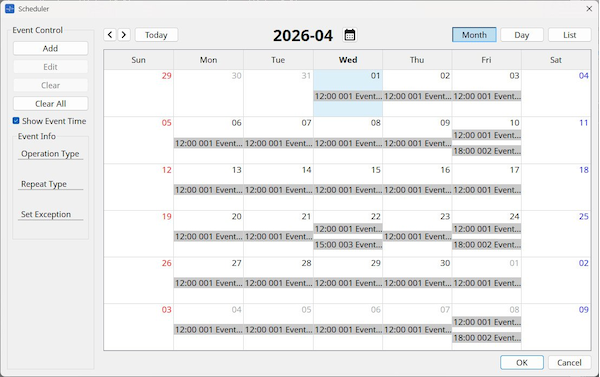Click the disabled Edit button
600x377 pixels.
pos(51,67)
